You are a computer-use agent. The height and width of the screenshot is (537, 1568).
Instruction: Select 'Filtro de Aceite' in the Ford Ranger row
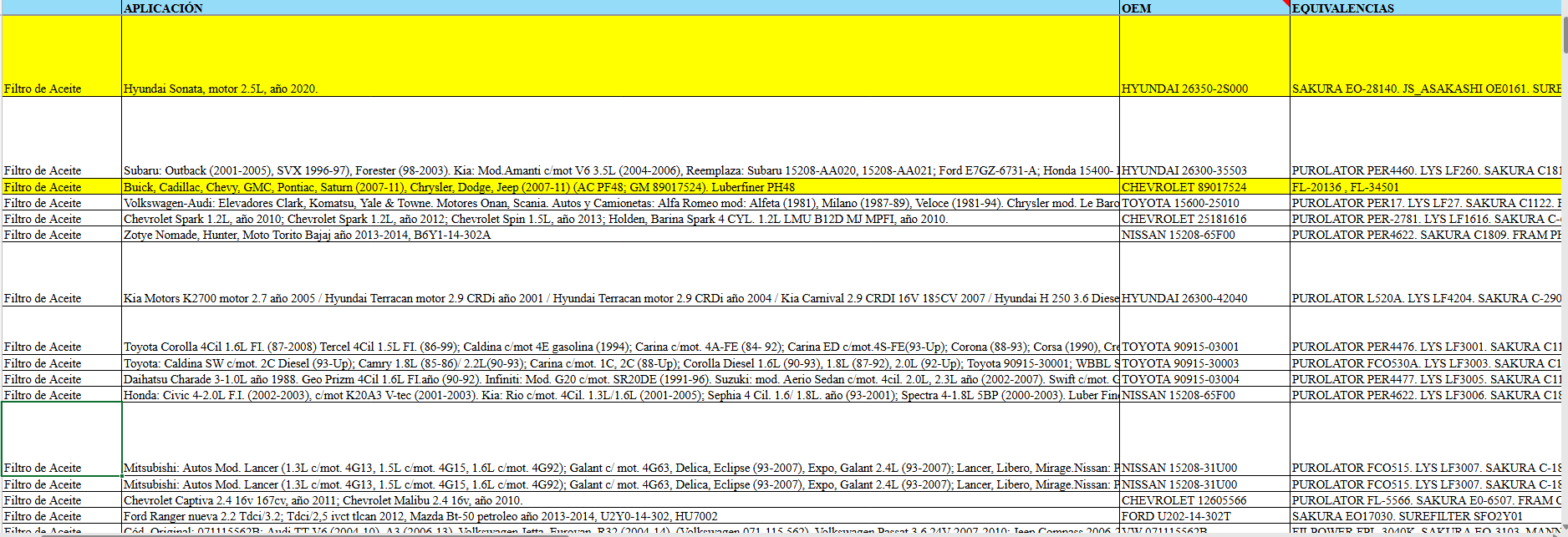pyautogui.click(x=62, y=516)
